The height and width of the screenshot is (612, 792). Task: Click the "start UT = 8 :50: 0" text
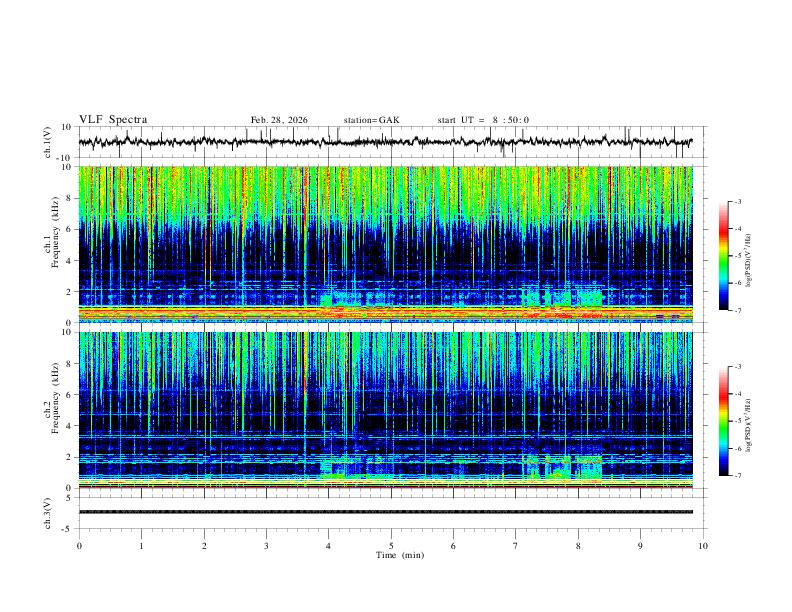(483, 120)
